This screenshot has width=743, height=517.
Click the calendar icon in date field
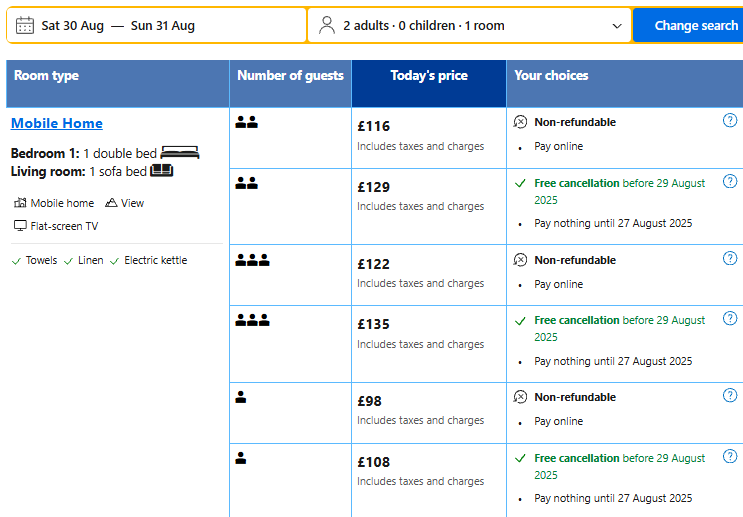pos(25,26)
